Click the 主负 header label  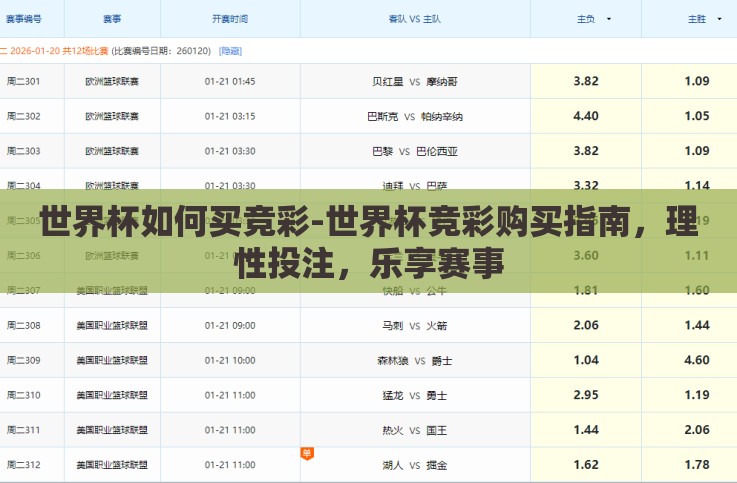[x=586, y=19]
